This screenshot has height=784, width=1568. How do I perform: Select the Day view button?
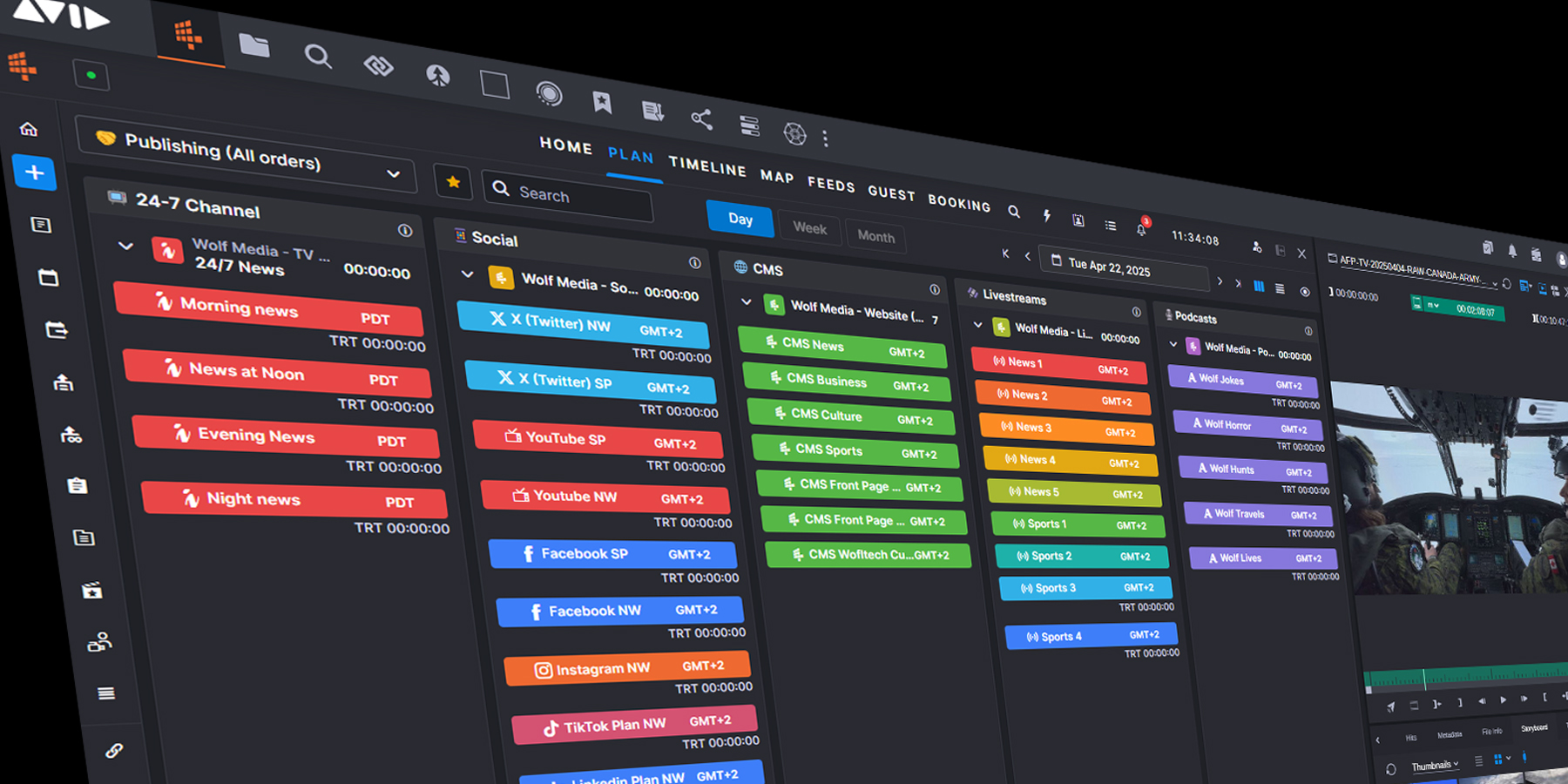tap(740, 219)
